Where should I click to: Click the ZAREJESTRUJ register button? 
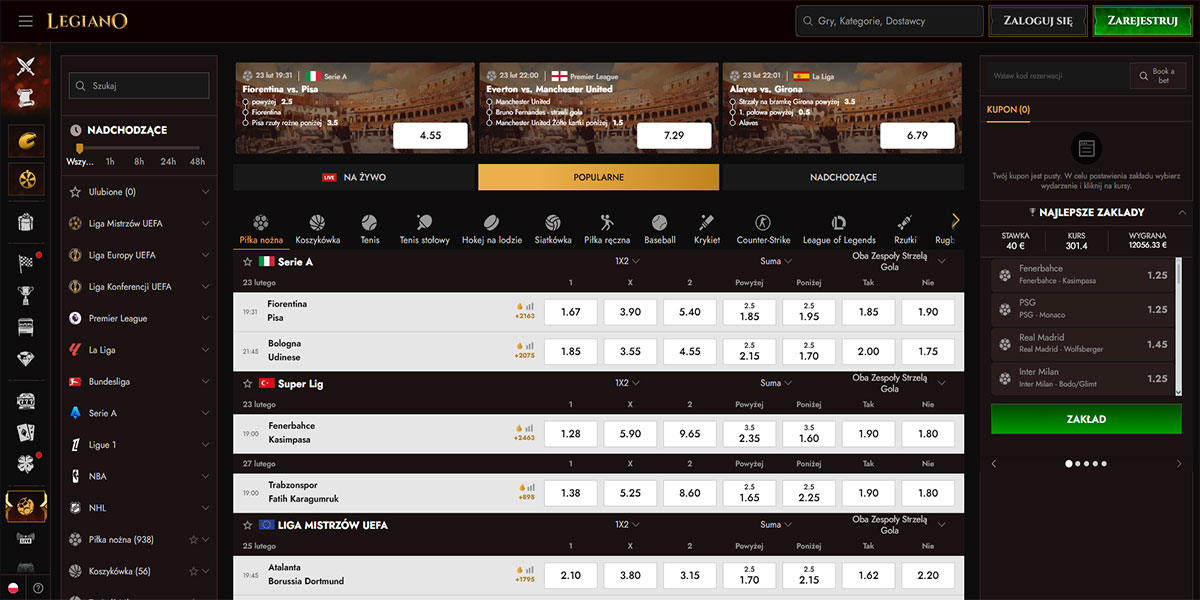(x=1142, y=21)
